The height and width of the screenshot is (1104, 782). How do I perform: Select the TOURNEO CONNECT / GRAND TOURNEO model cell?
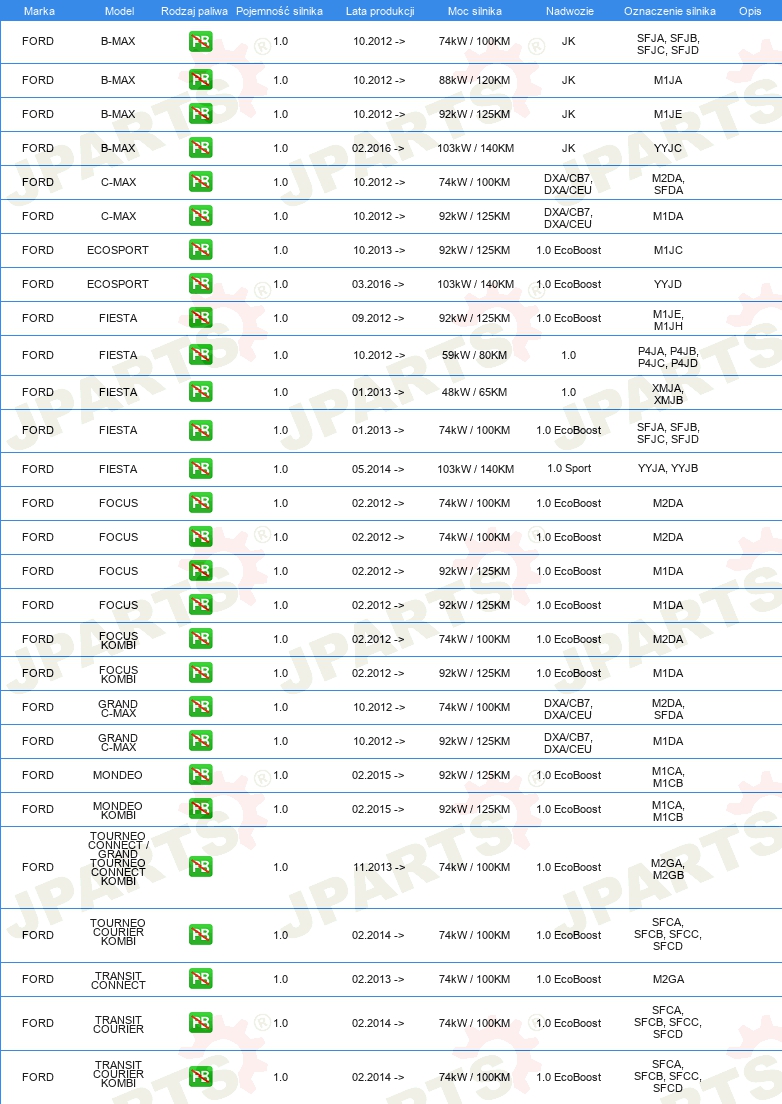point(118,858)
